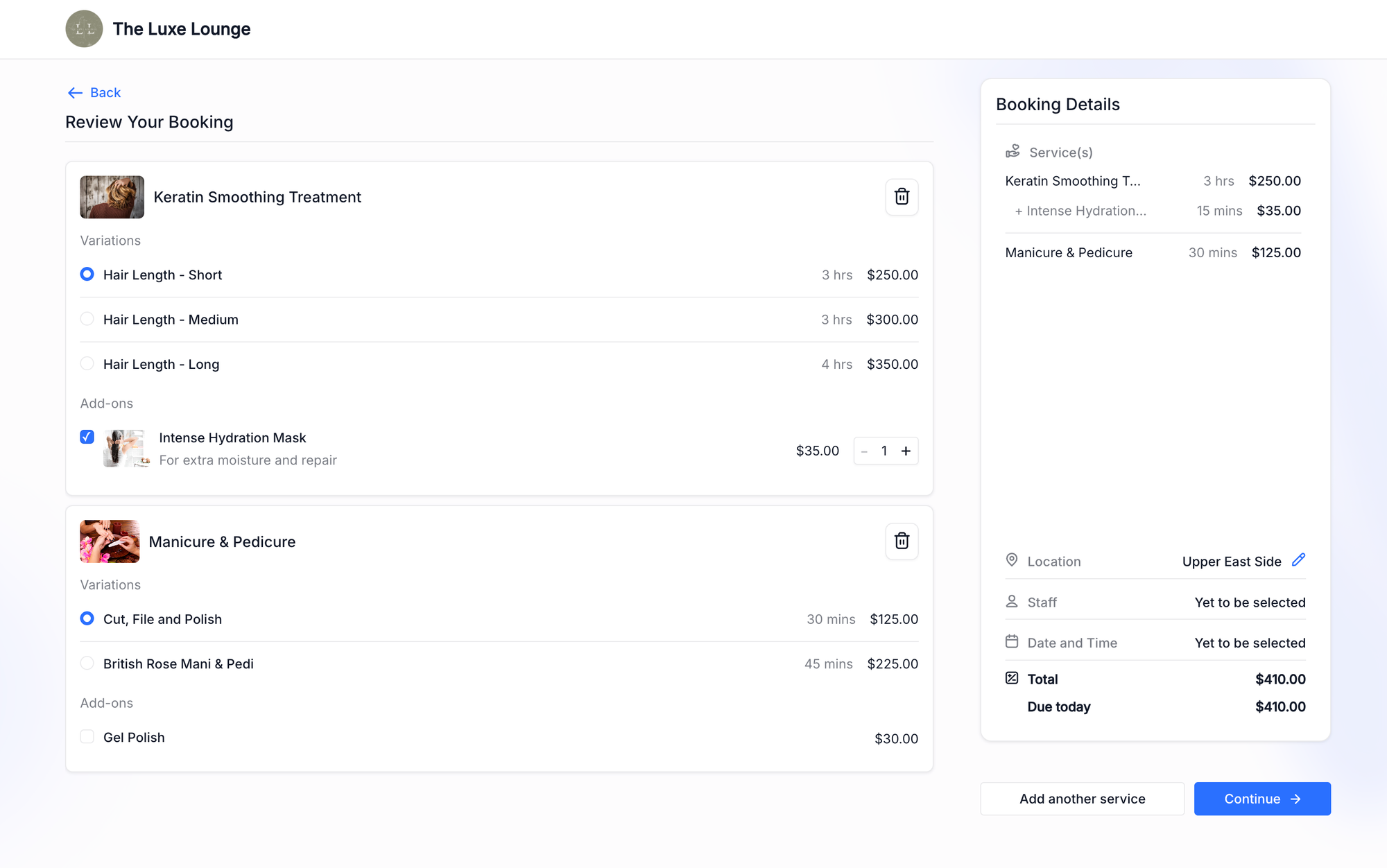Click the Manicure & Pedicure service image
1387x868 pixels.
coord(110,541)
